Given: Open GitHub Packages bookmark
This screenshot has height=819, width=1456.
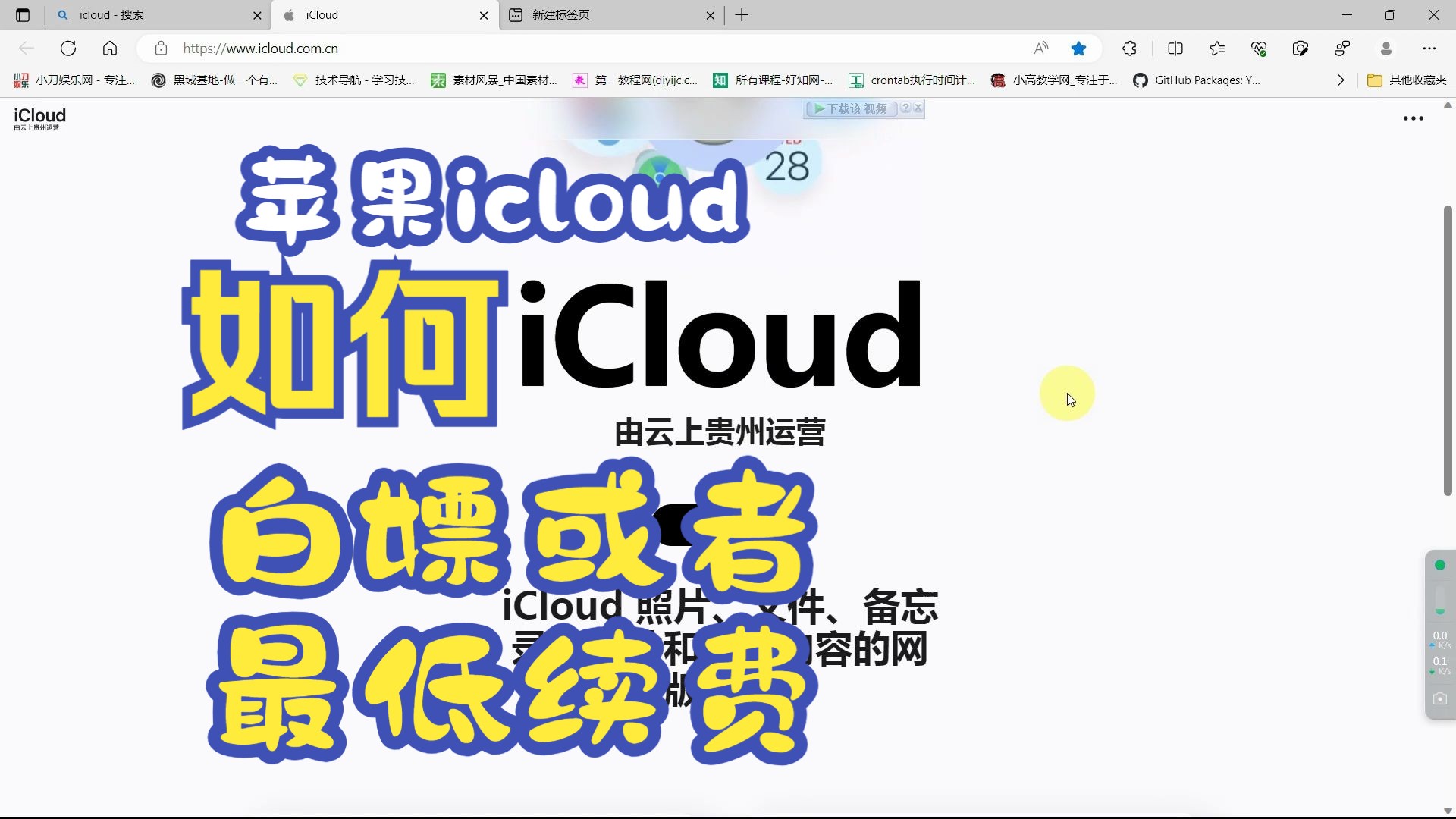Looking at the screenshot, I should [1197, 80].
